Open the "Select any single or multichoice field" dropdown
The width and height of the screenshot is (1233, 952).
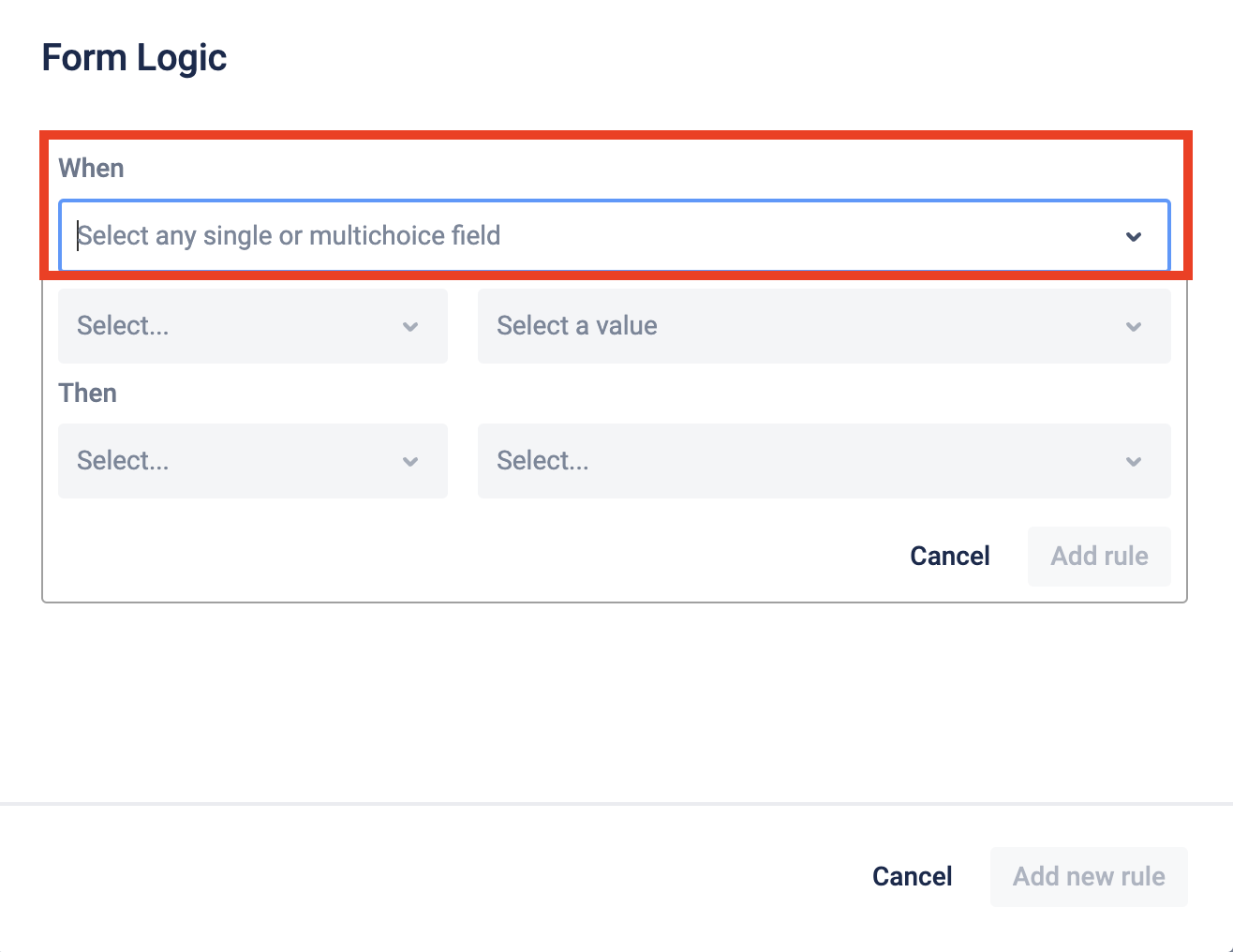[600, 236]
